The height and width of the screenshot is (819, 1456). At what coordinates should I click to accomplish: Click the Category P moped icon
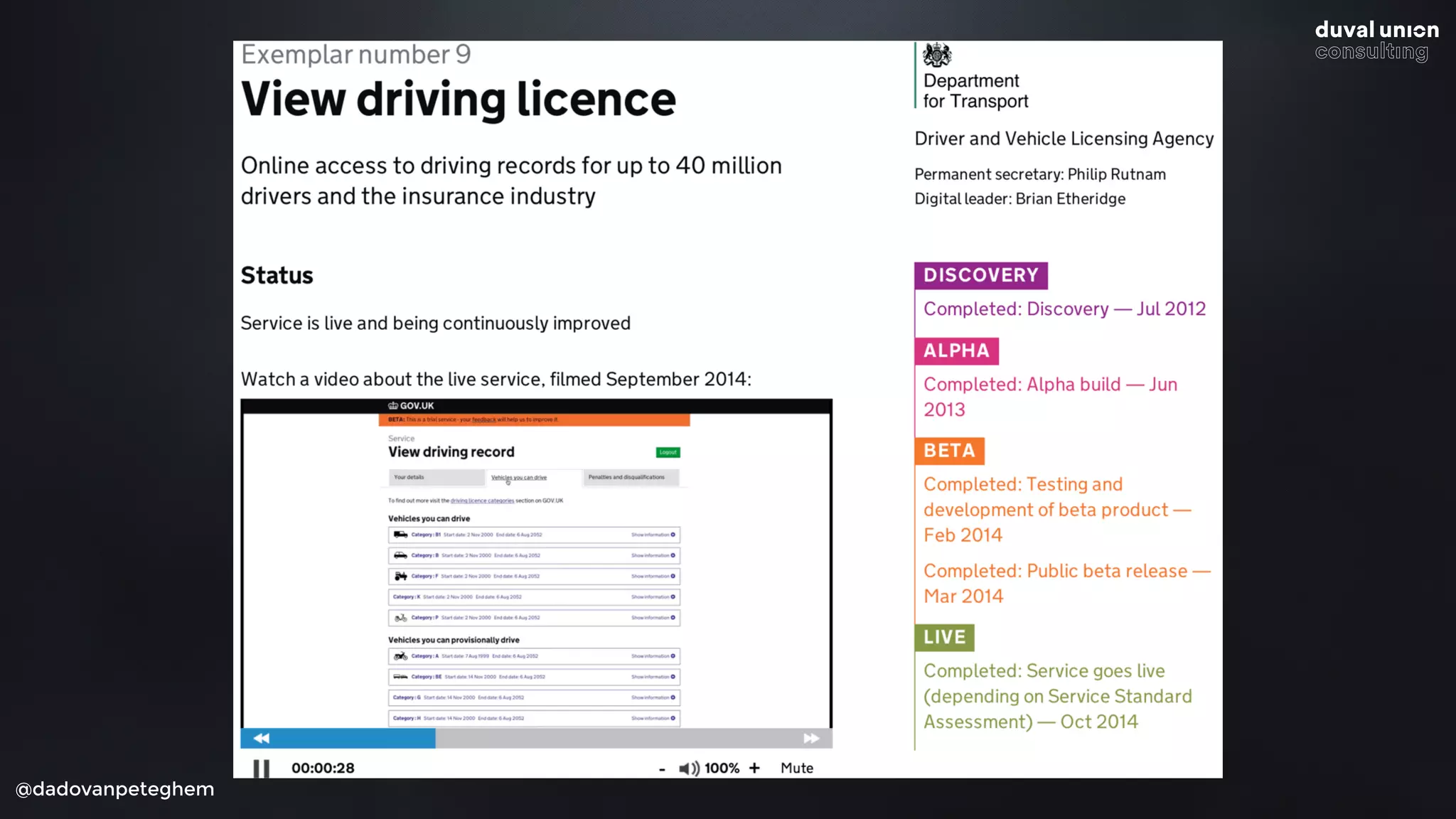pyautogui.click(x=401, y=618)
